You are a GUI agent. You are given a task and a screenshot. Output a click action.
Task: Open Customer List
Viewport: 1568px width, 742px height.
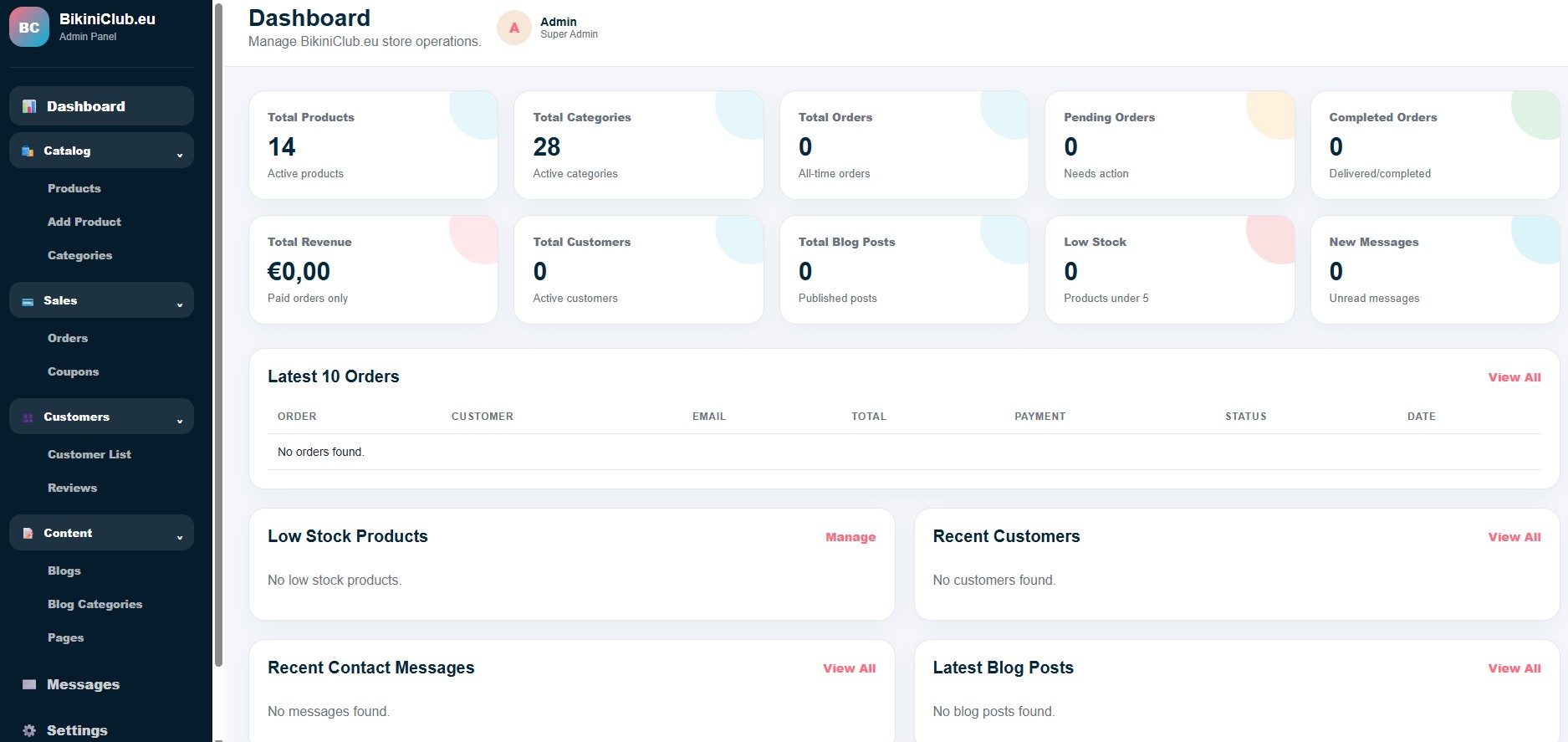(89, 454)
